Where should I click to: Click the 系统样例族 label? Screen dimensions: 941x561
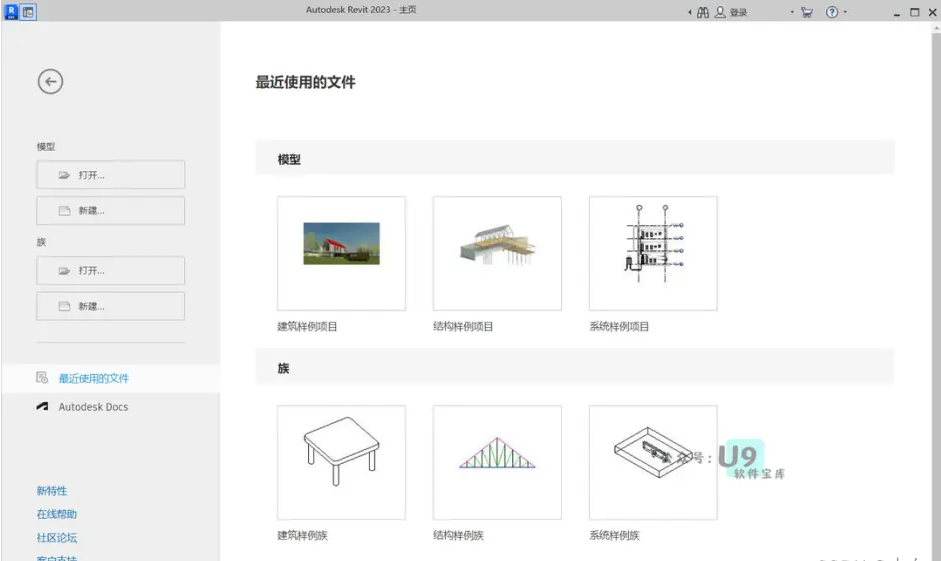coord(615,535)
